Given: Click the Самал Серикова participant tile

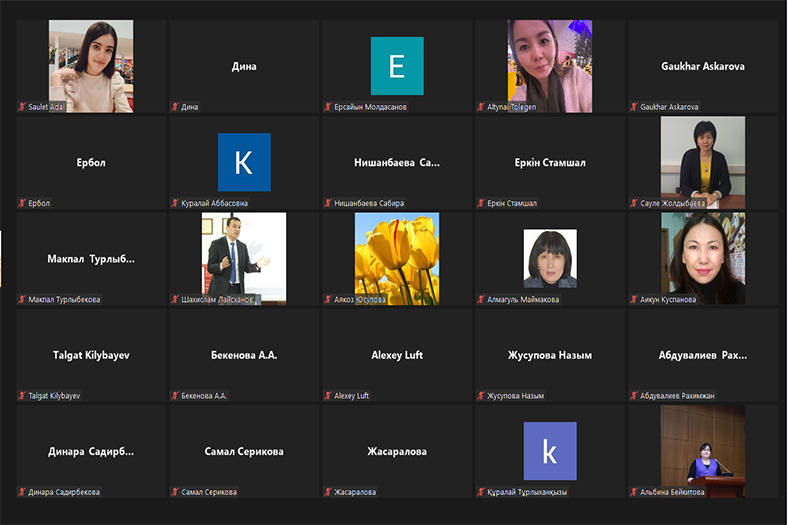Looking at the screenshot, I should 244,451.
